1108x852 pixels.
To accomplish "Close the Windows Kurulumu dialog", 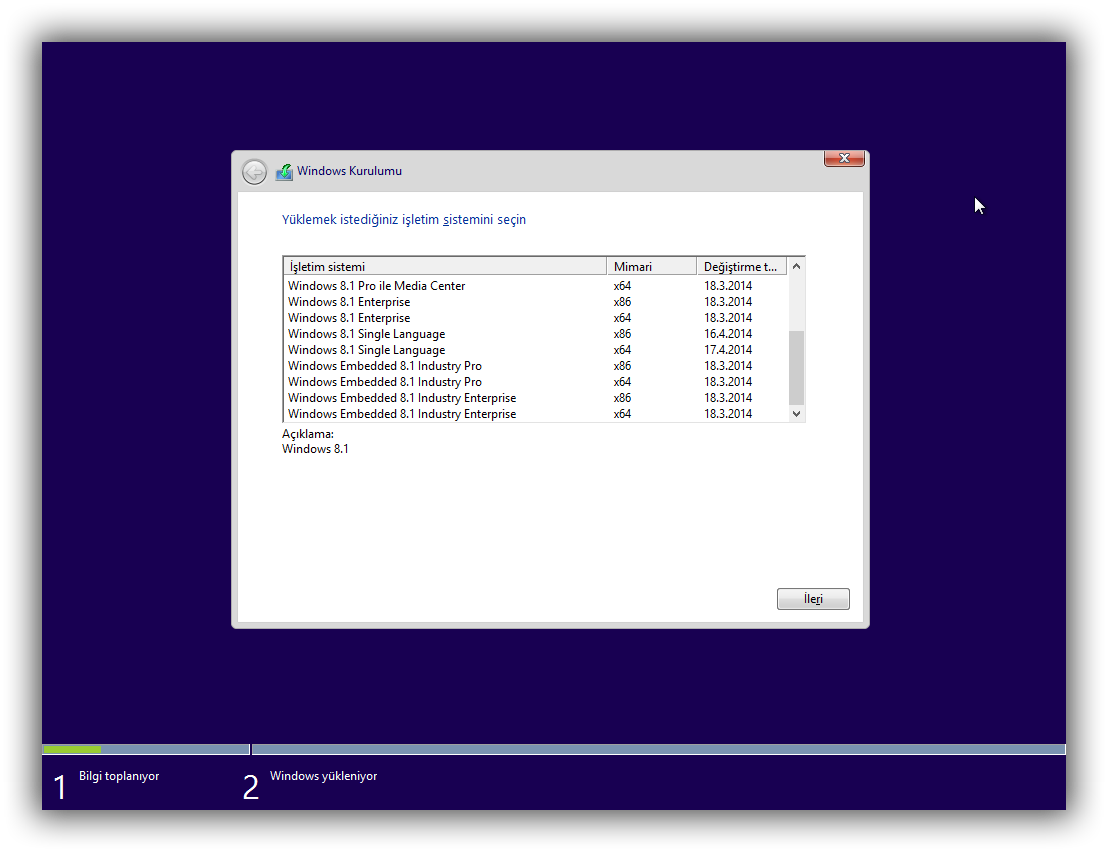I will [844, 158].
